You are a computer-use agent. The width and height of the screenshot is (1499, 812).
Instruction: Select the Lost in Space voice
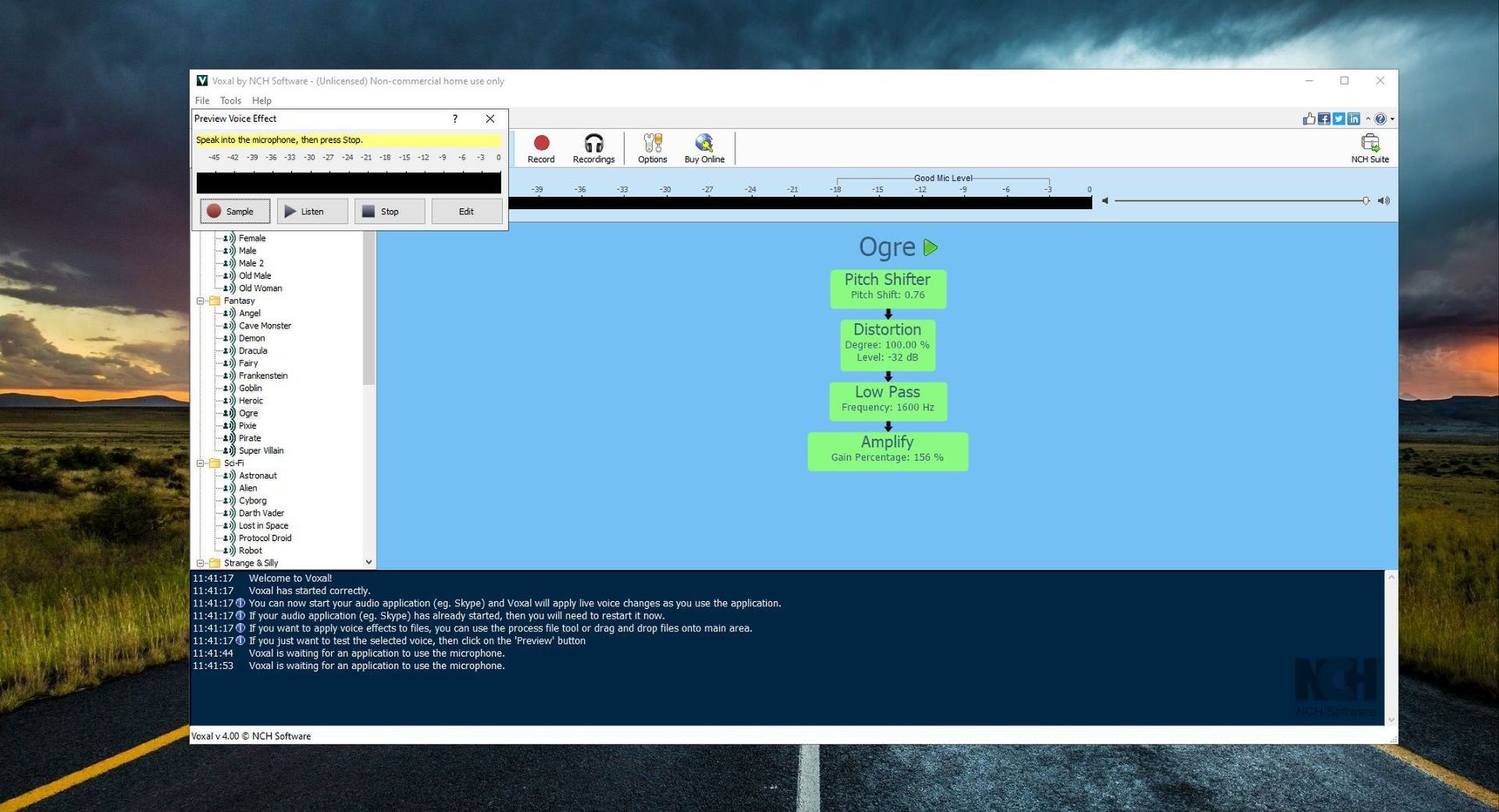click(263, 526)
